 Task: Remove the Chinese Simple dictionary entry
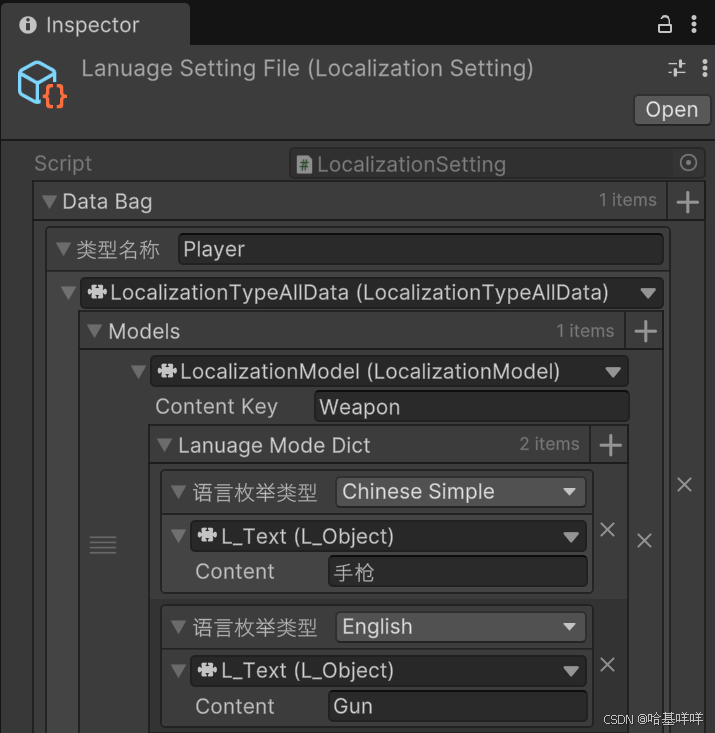607,530
